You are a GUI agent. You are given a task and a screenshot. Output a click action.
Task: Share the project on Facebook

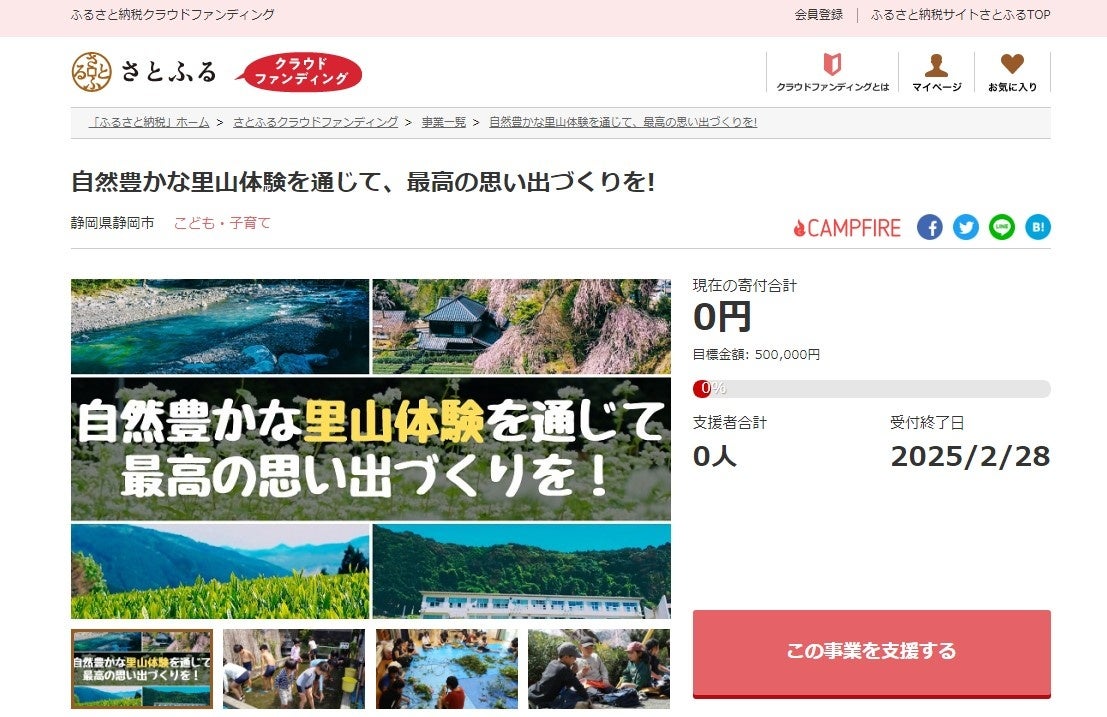tap(930, 227)
